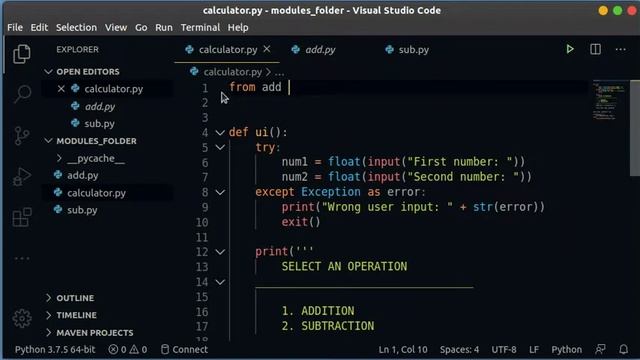The height and width of the screenshot is (360, 640).
Task: Open the Help menu
Action: pyautogui.click(x=238, y=27)
